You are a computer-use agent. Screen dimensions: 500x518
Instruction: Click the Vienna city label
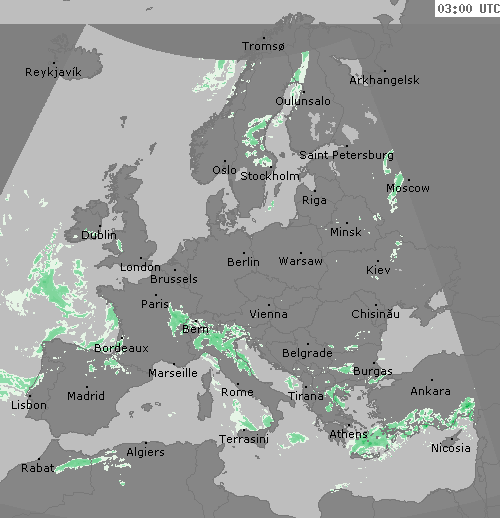[x=268, y=314]
